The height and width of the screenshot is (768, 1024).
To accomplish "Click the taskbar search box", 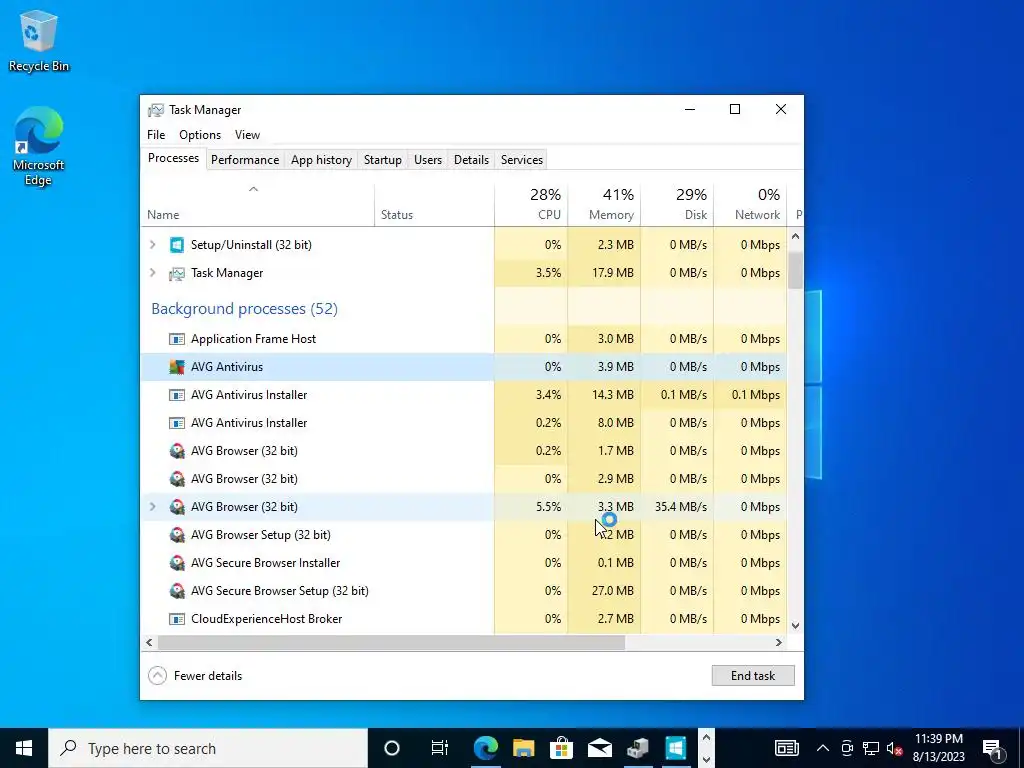I will 208,748.
